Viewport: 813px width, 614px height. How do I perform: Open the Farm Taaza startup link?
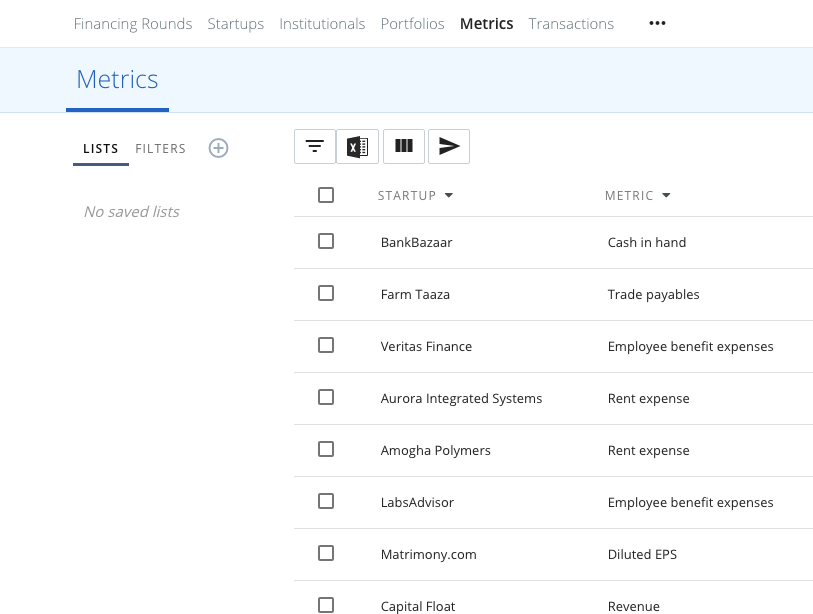tap(415, 294)
